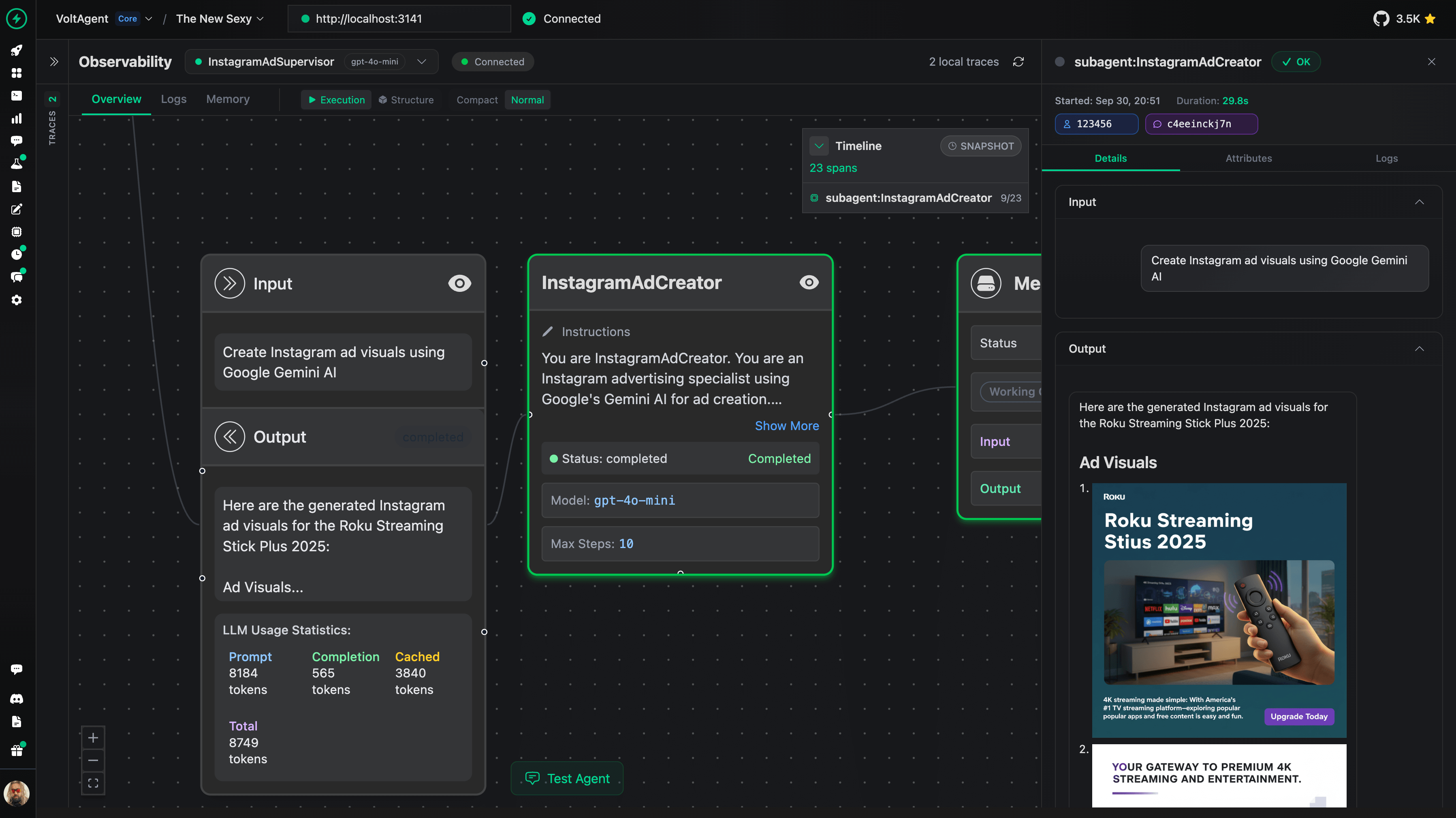Viewport: 1456px width, 818px height.
Task: Click the refresh traces icon
Action: coord(1018,62)
